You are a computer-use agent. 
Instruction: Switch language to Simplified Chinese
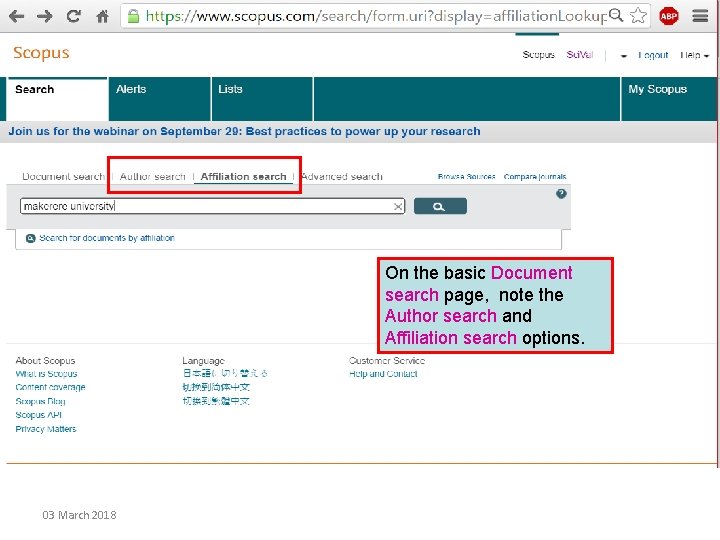[x=216, y=387]
